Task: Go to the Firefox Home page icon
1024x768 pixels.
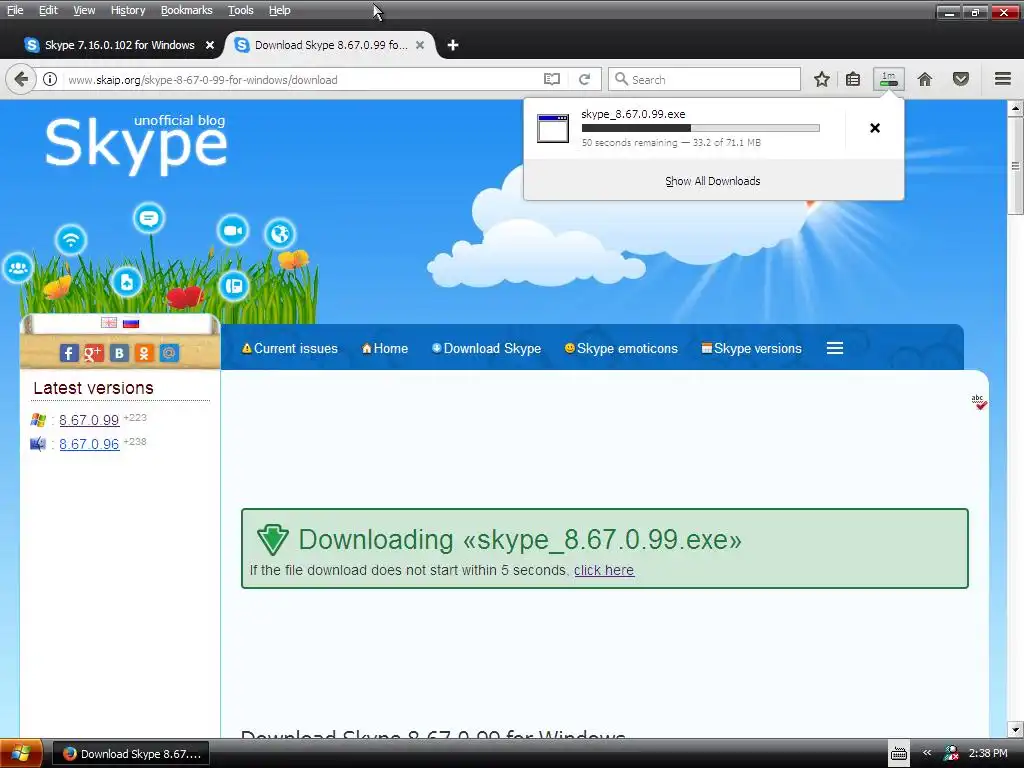Action: [x=925, y=80]
